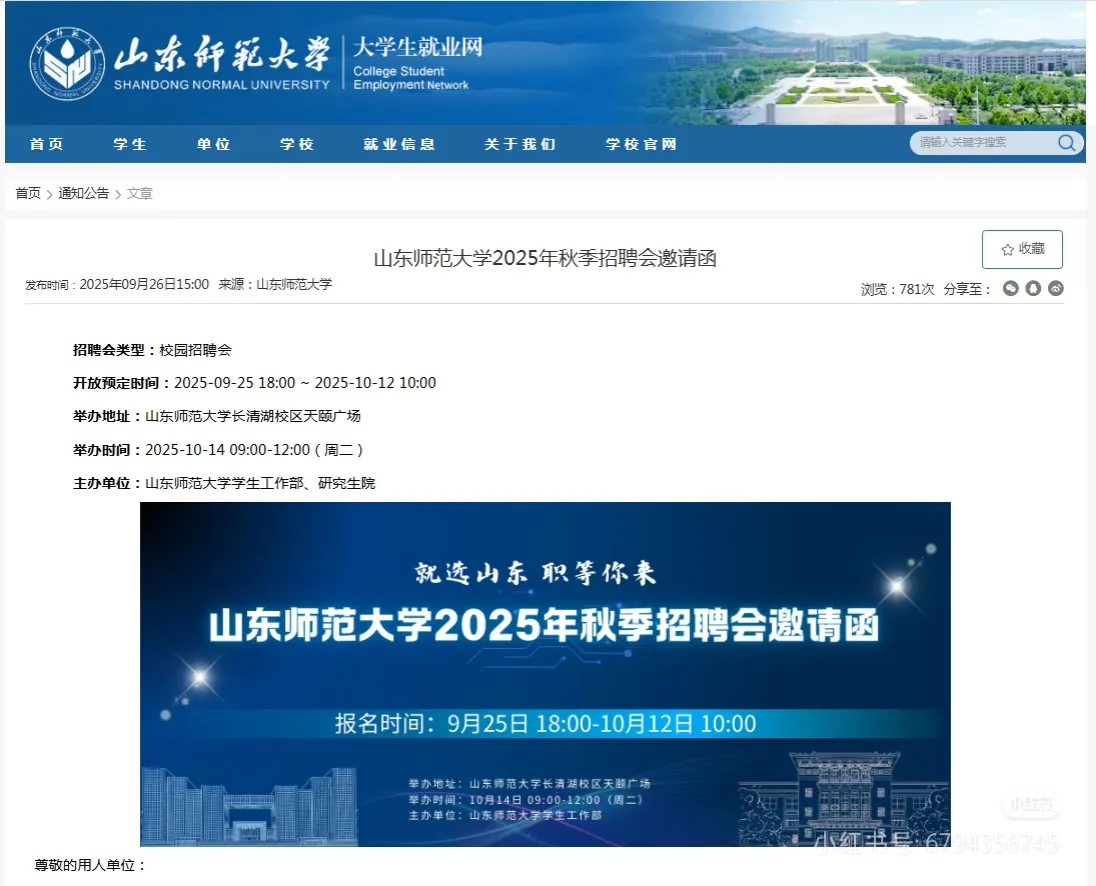Click the 文章 breadcrumb text
The height and width of the screenshot is (886, 1096).
point(140,193)
